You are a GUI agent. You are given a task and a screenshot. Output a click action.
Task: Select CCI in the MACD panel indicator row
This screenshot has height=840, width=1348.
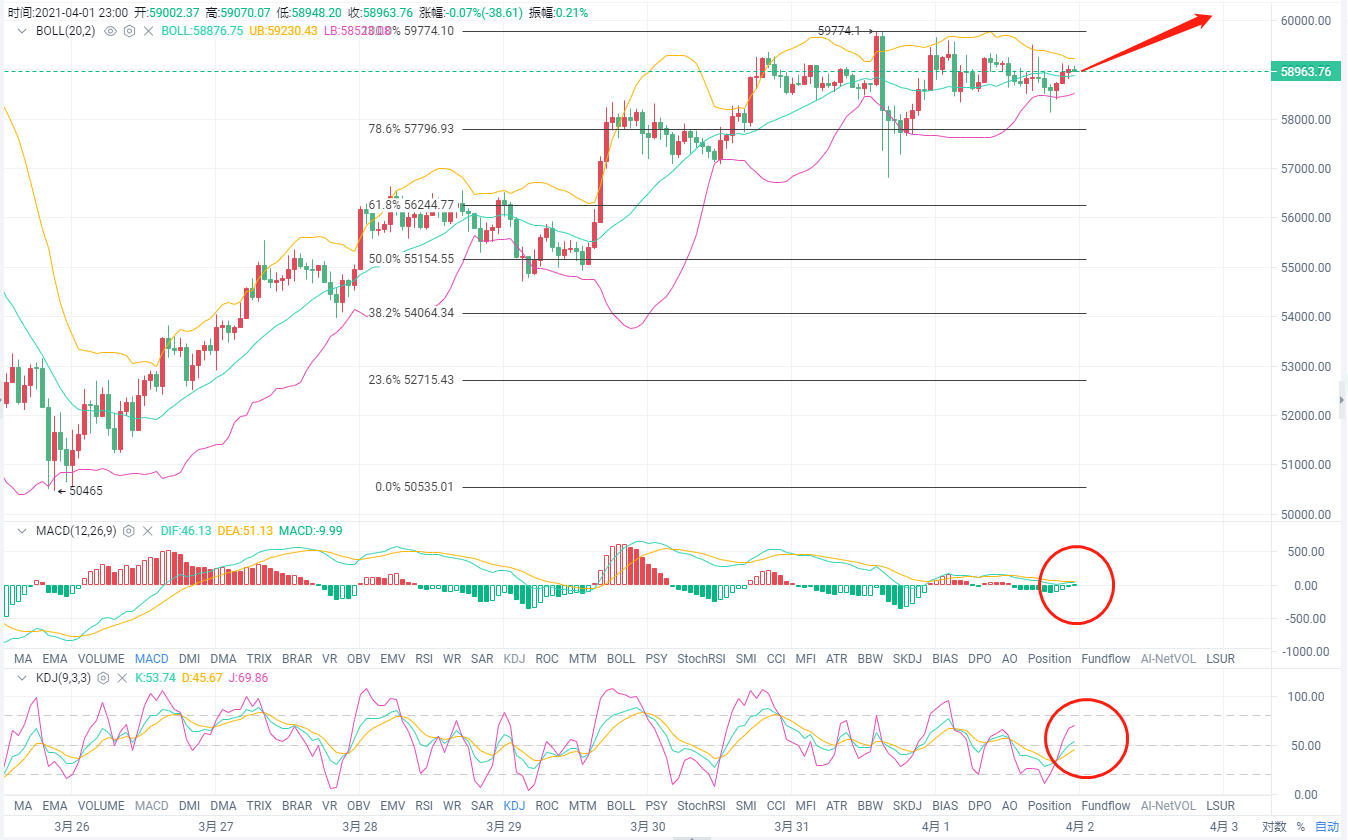[x=776, y=659]
